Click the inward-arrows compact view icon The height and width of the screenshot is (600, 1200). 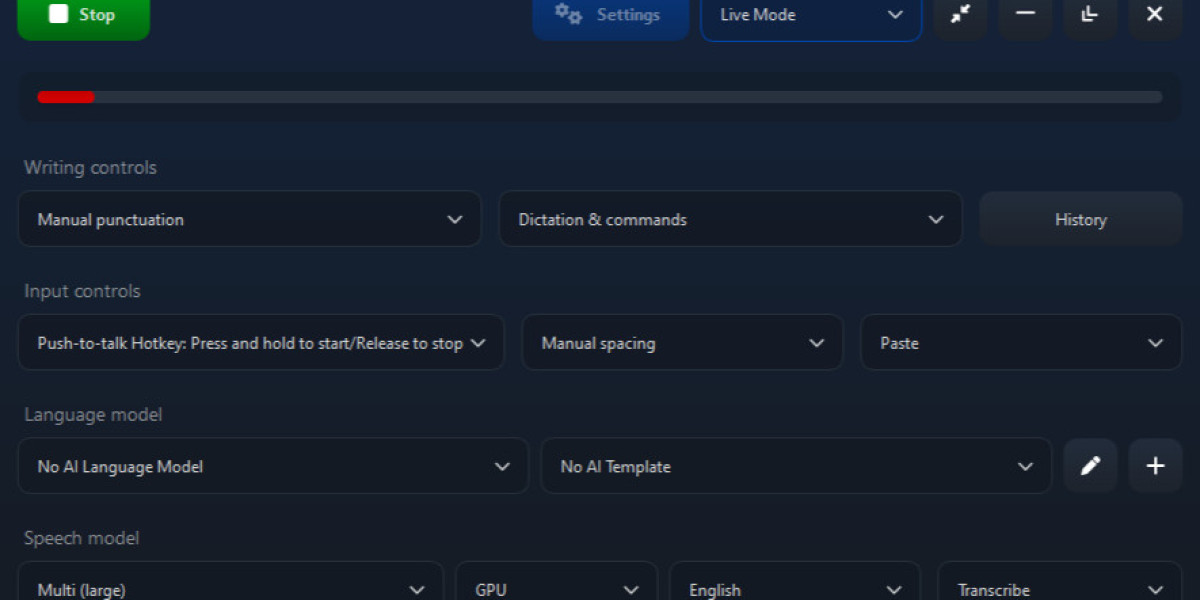(x=960, y=16)
